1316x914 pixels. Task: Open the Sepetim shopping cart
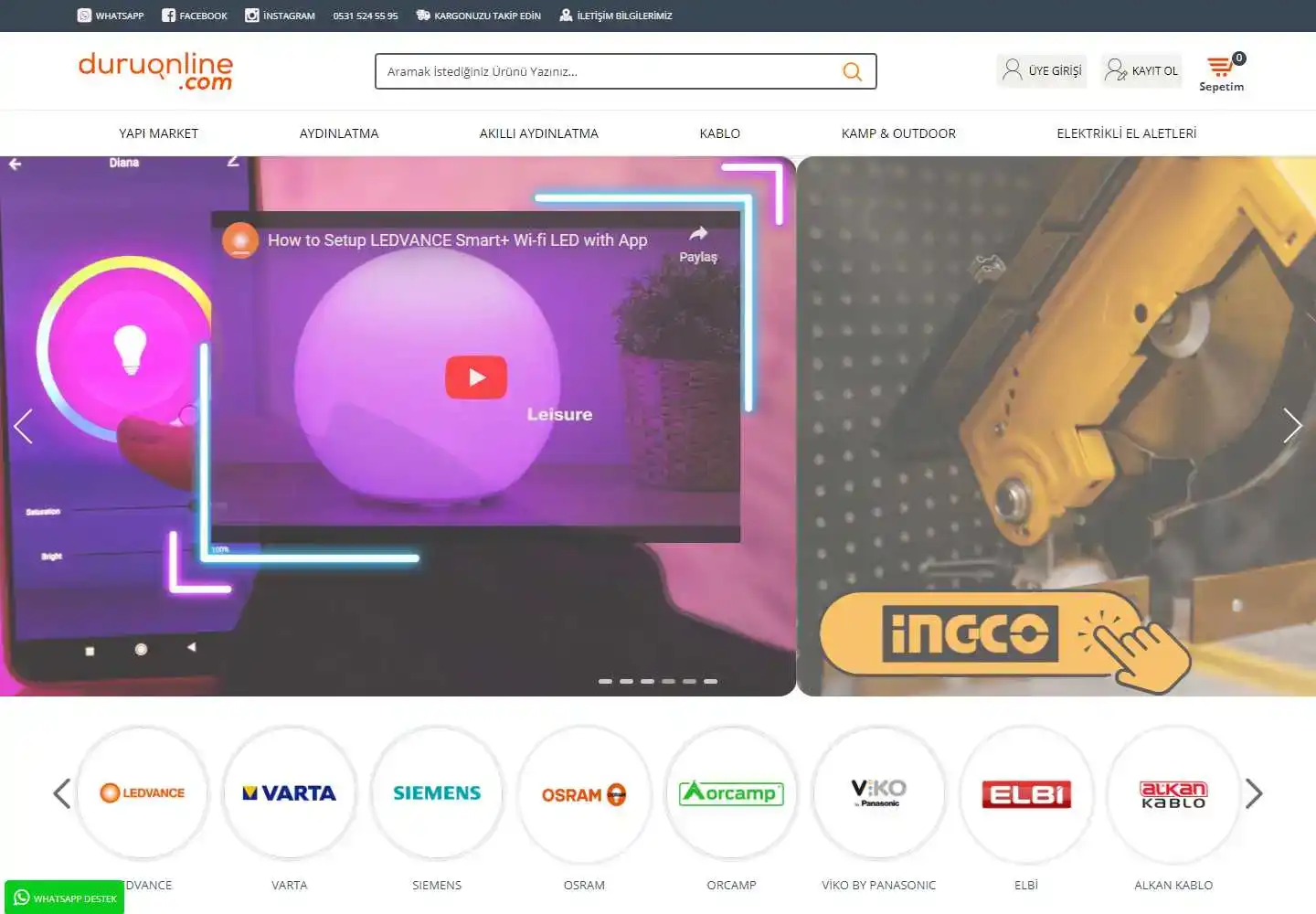coord(1222,72)
